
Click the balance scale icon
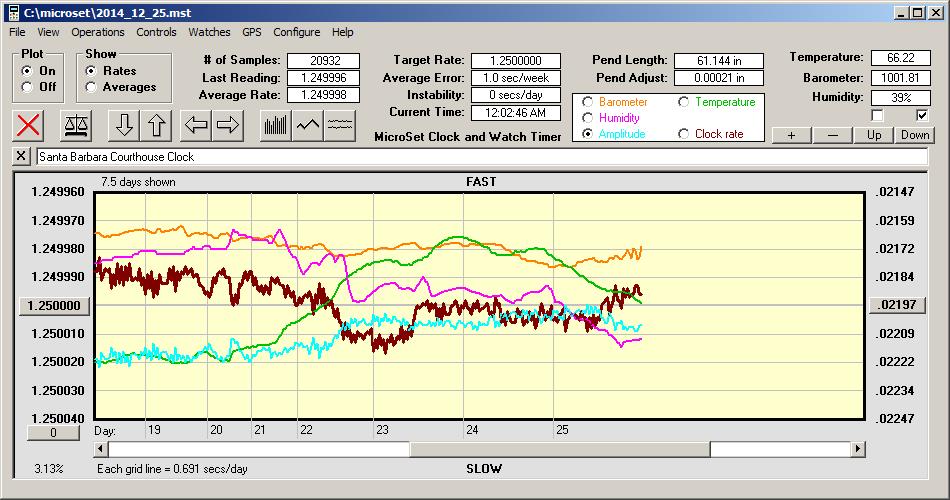[76, 125]
